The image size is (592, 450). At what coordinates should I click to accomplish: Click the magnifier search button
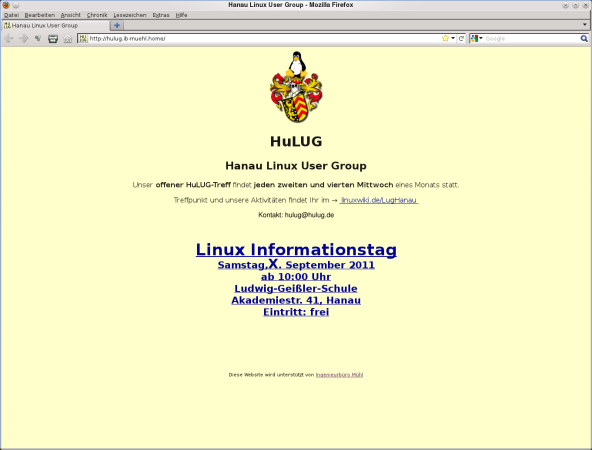pos(584,39)
